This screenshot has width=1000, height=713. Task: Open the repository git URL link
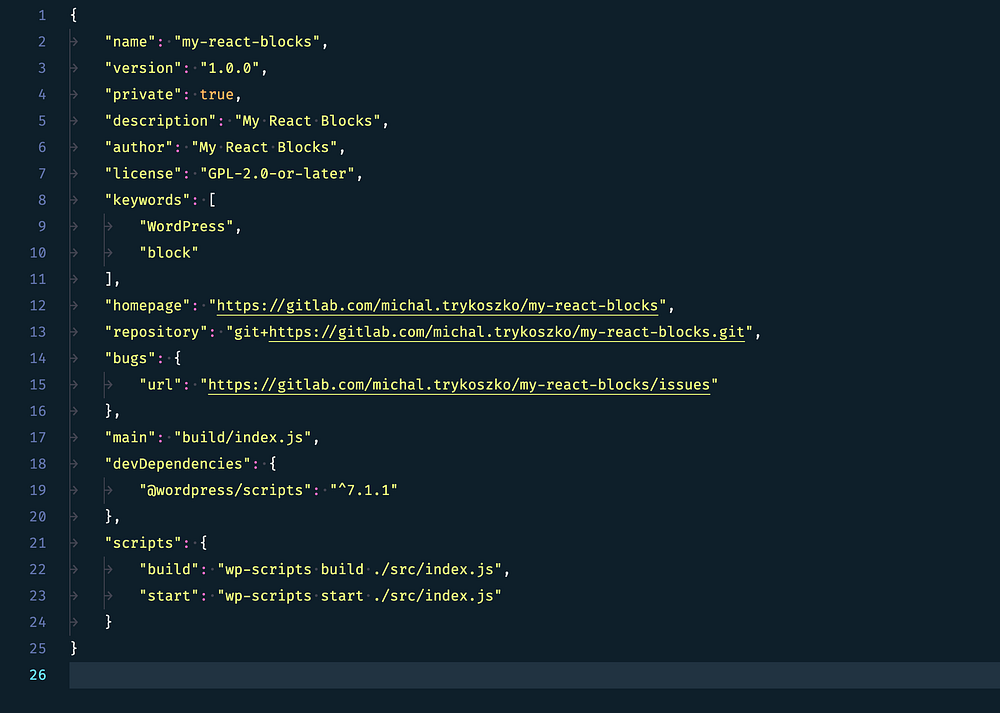point(506,332)
